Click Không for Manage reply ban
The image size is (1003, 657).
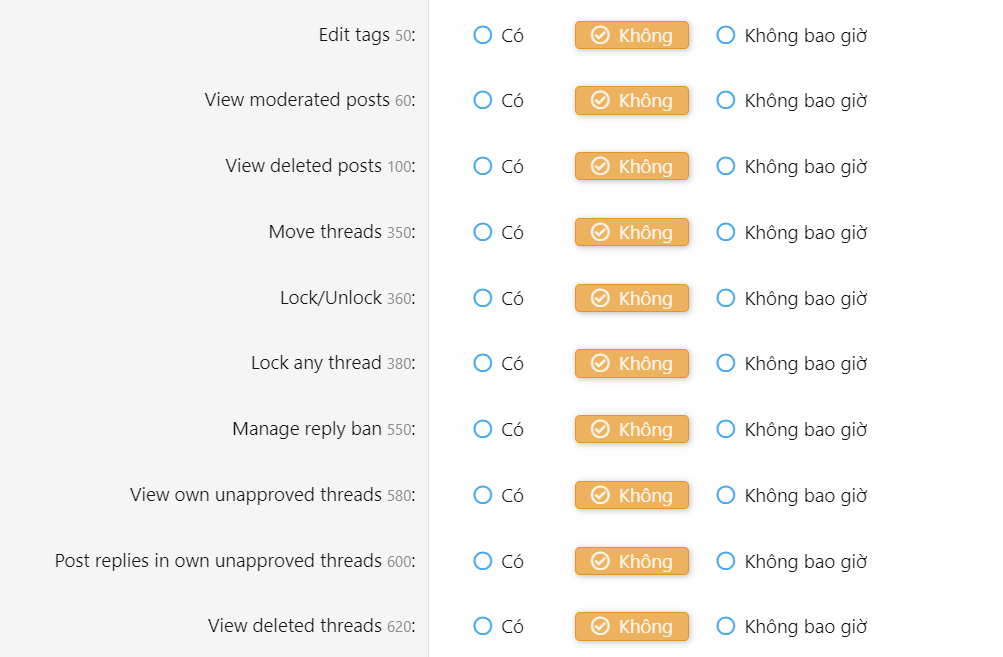632,429
